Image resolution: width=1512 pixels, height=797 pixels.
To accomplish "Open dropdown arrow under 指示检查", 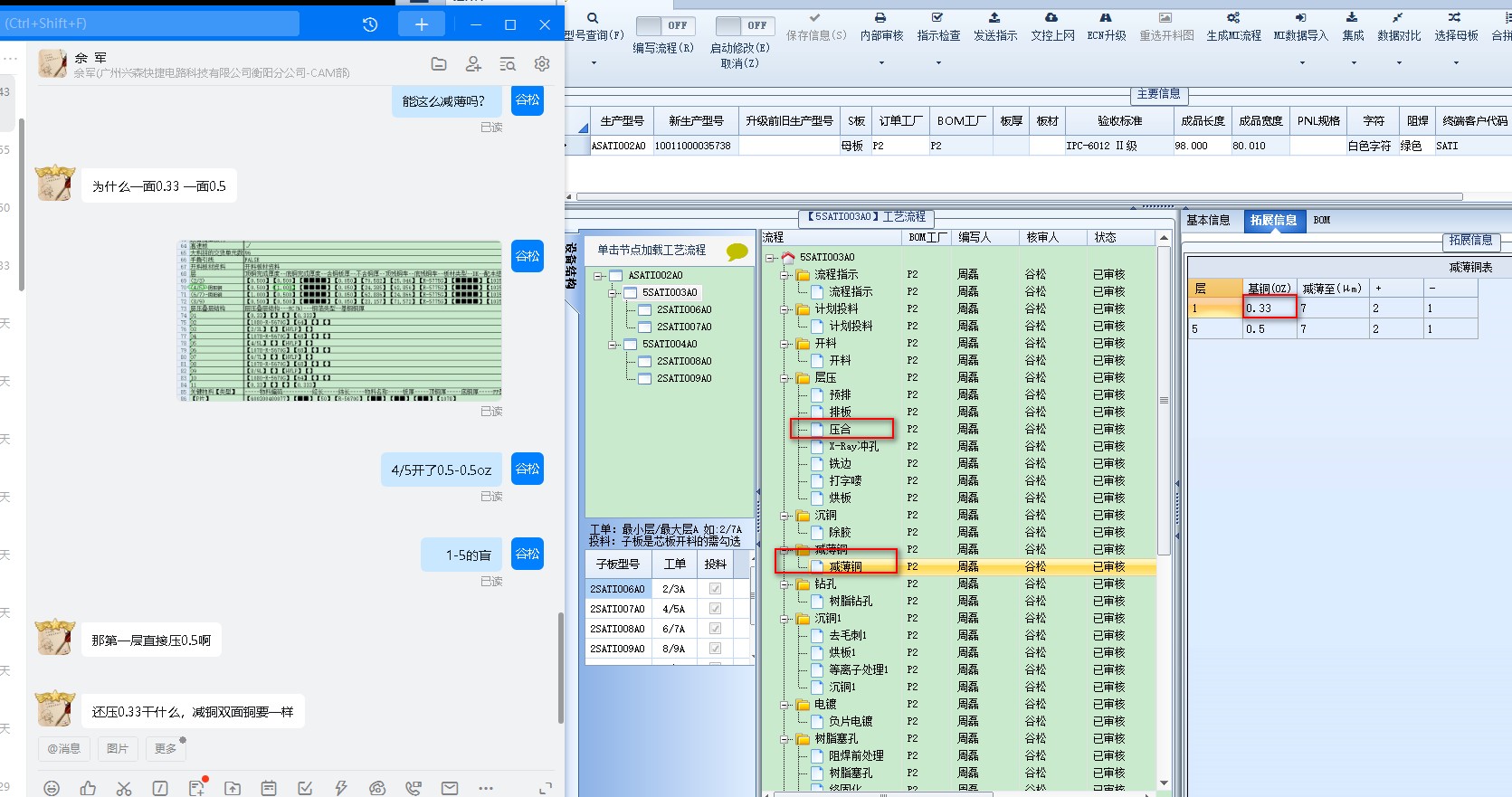I will pos(938,63).
